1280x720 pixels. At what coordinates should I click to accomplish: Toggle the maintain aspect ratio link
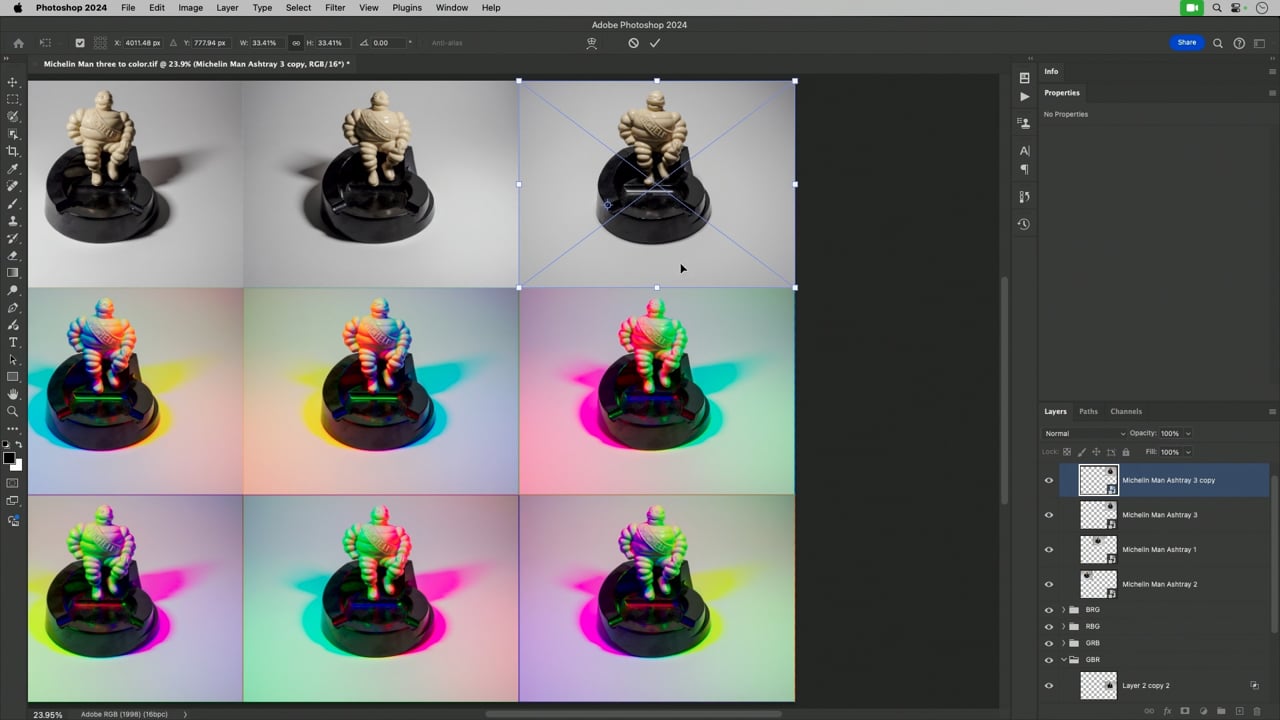click(x=296, y=43)
